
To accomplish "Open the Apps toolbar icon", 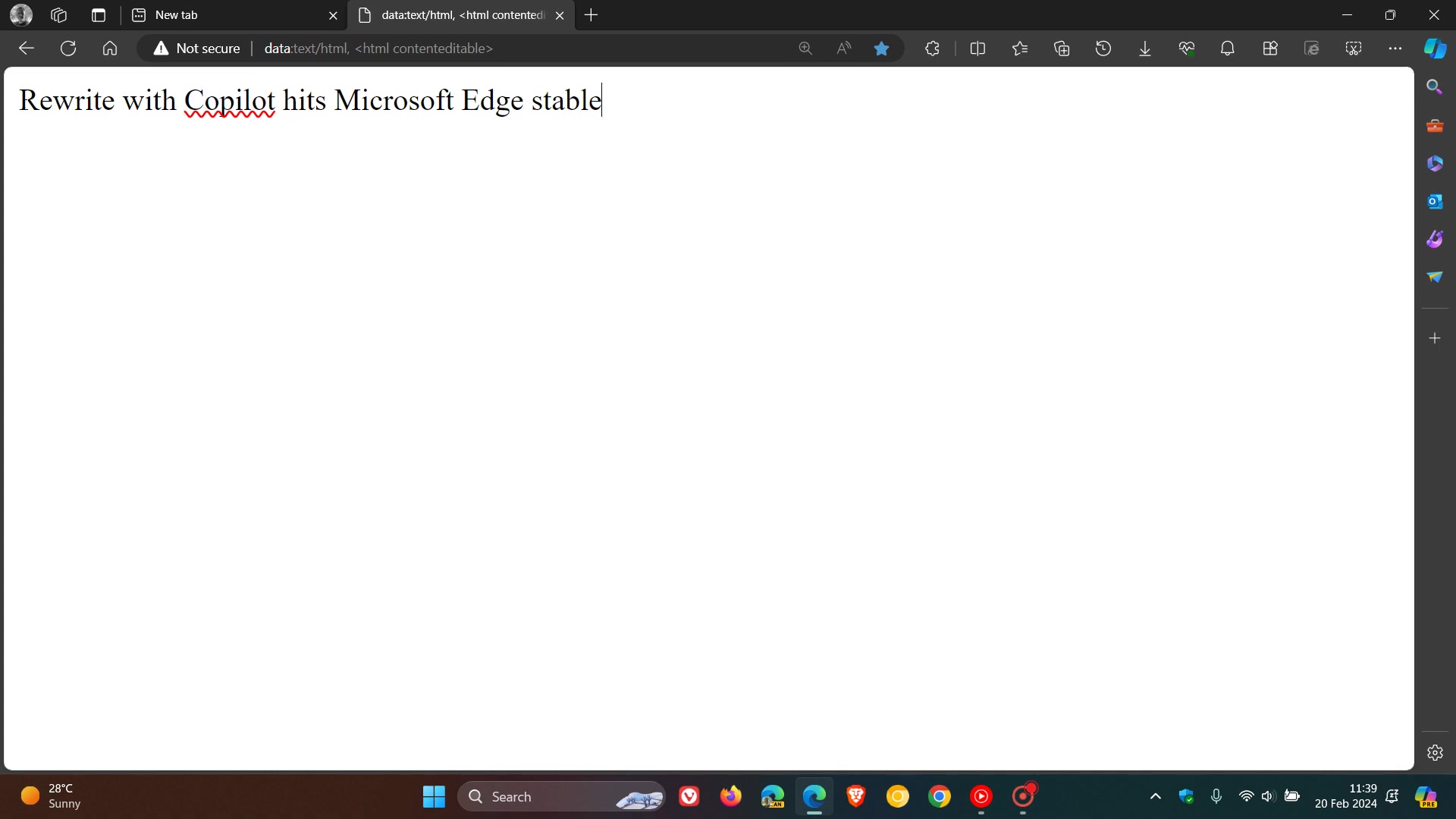I will tap(1270, 49).
